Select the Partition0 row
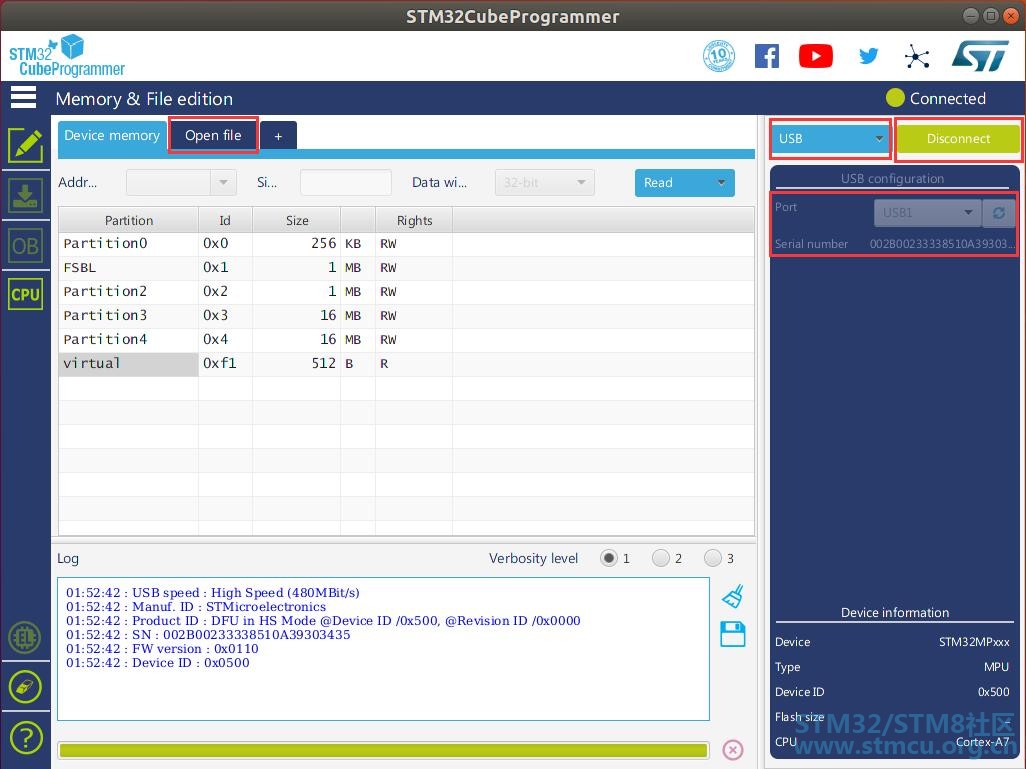 click(406, 243)
